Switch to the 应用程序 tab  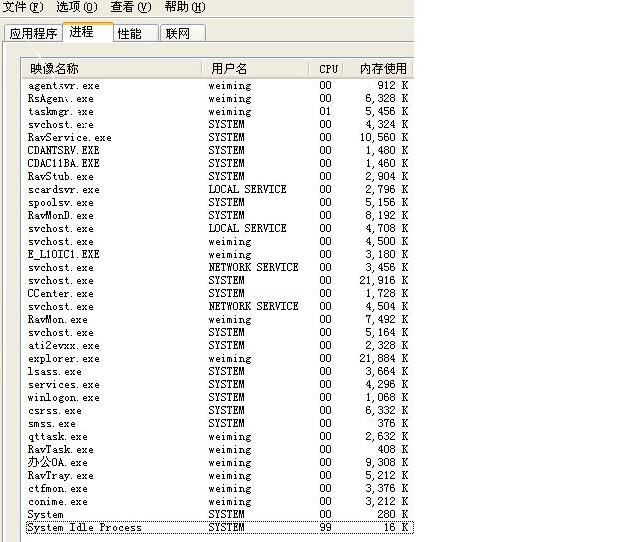point(33,33)
